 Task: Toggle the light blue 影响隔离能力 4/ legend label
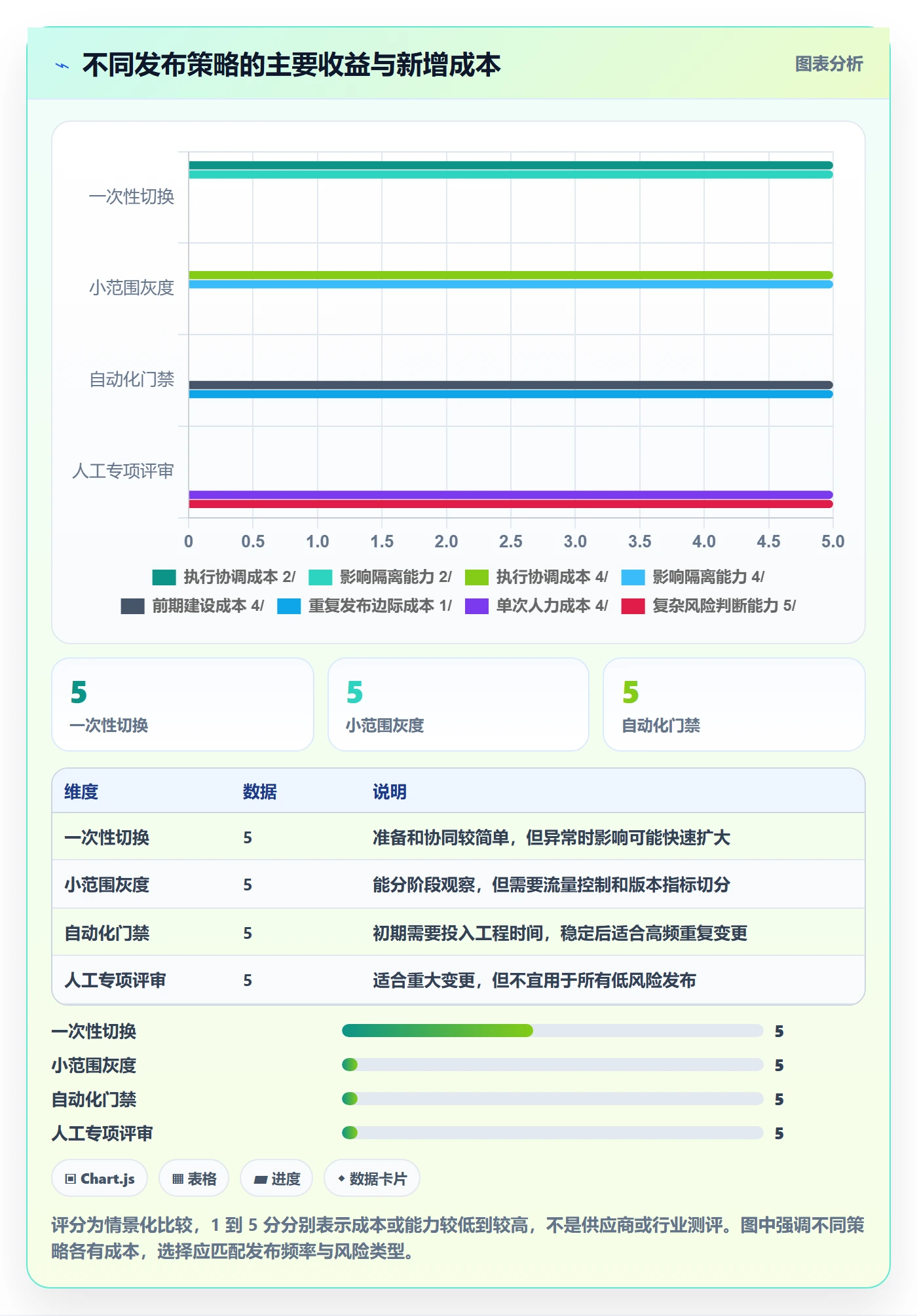point(708,577)
